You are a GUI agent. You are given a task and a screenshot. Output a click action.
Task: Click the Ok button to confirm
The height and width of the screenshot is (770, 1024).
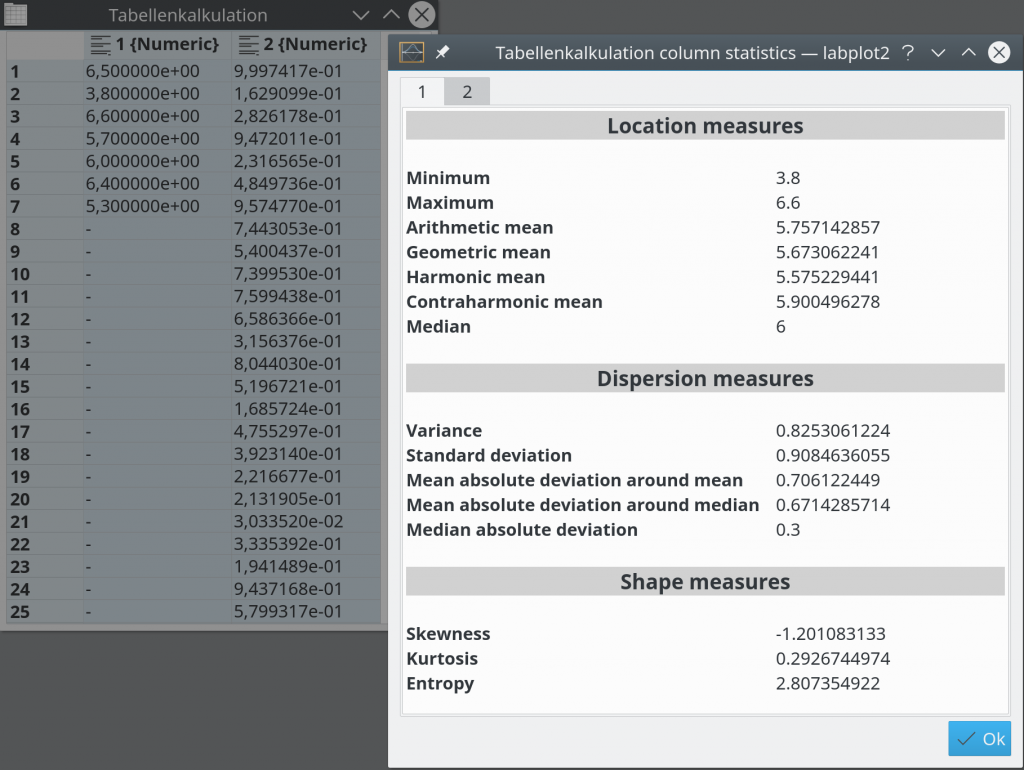click(979, 738)
